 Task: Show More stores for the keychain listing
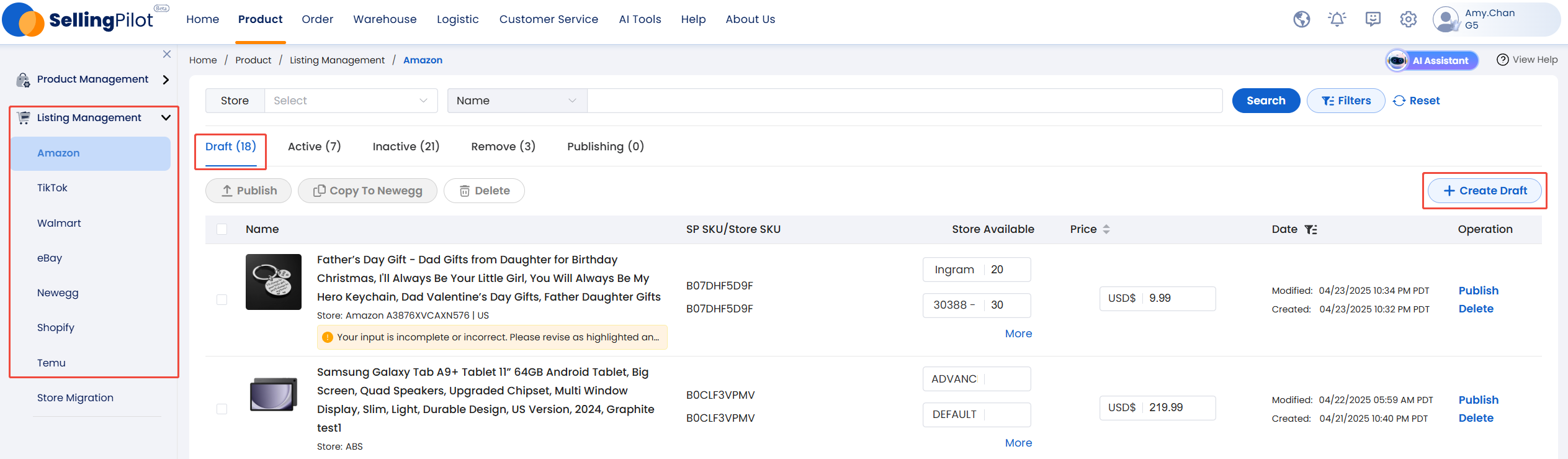pos(1019,334)
